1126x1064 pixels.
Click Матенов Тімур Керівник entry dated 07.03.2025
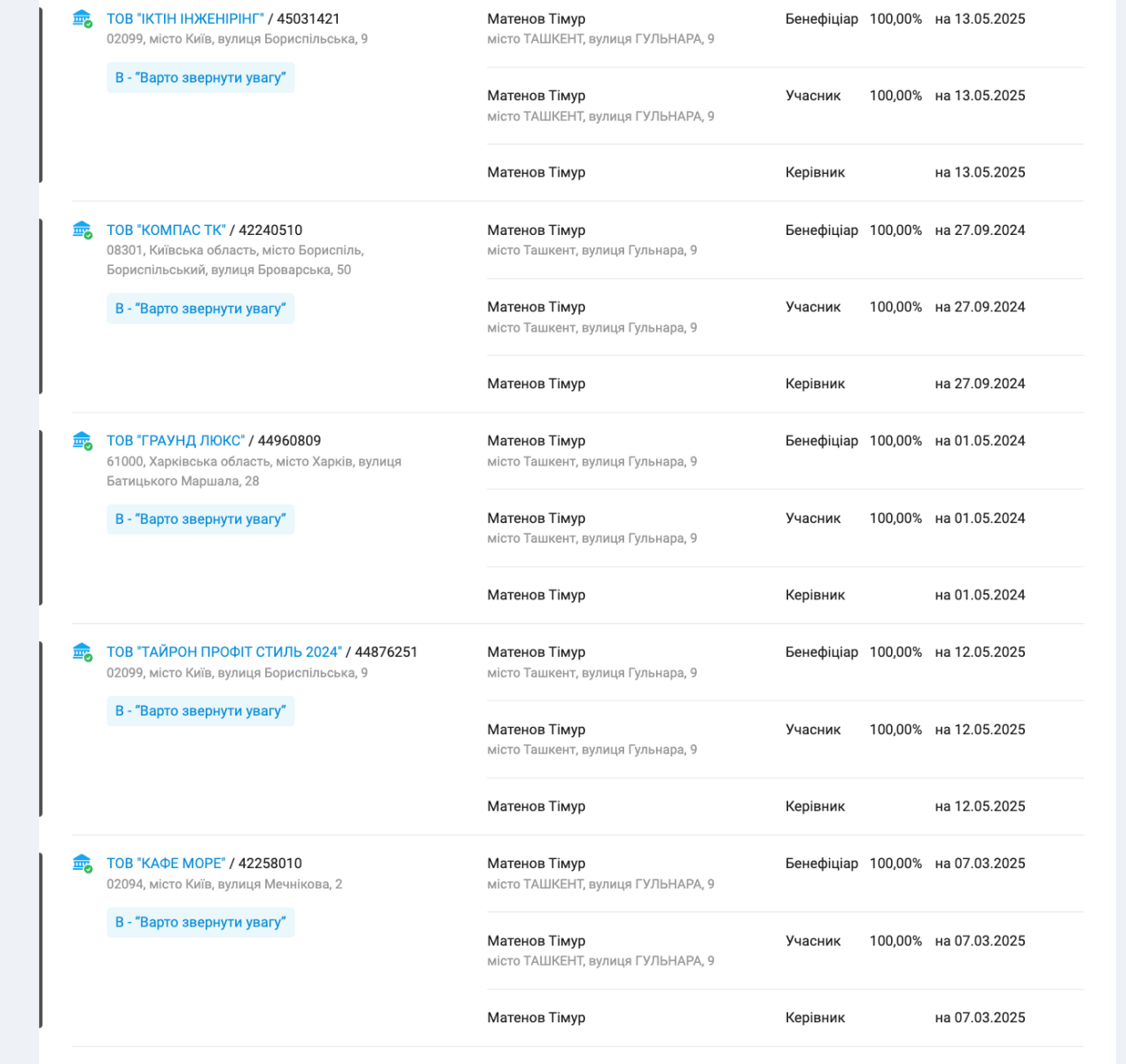tap(536, 1018)
